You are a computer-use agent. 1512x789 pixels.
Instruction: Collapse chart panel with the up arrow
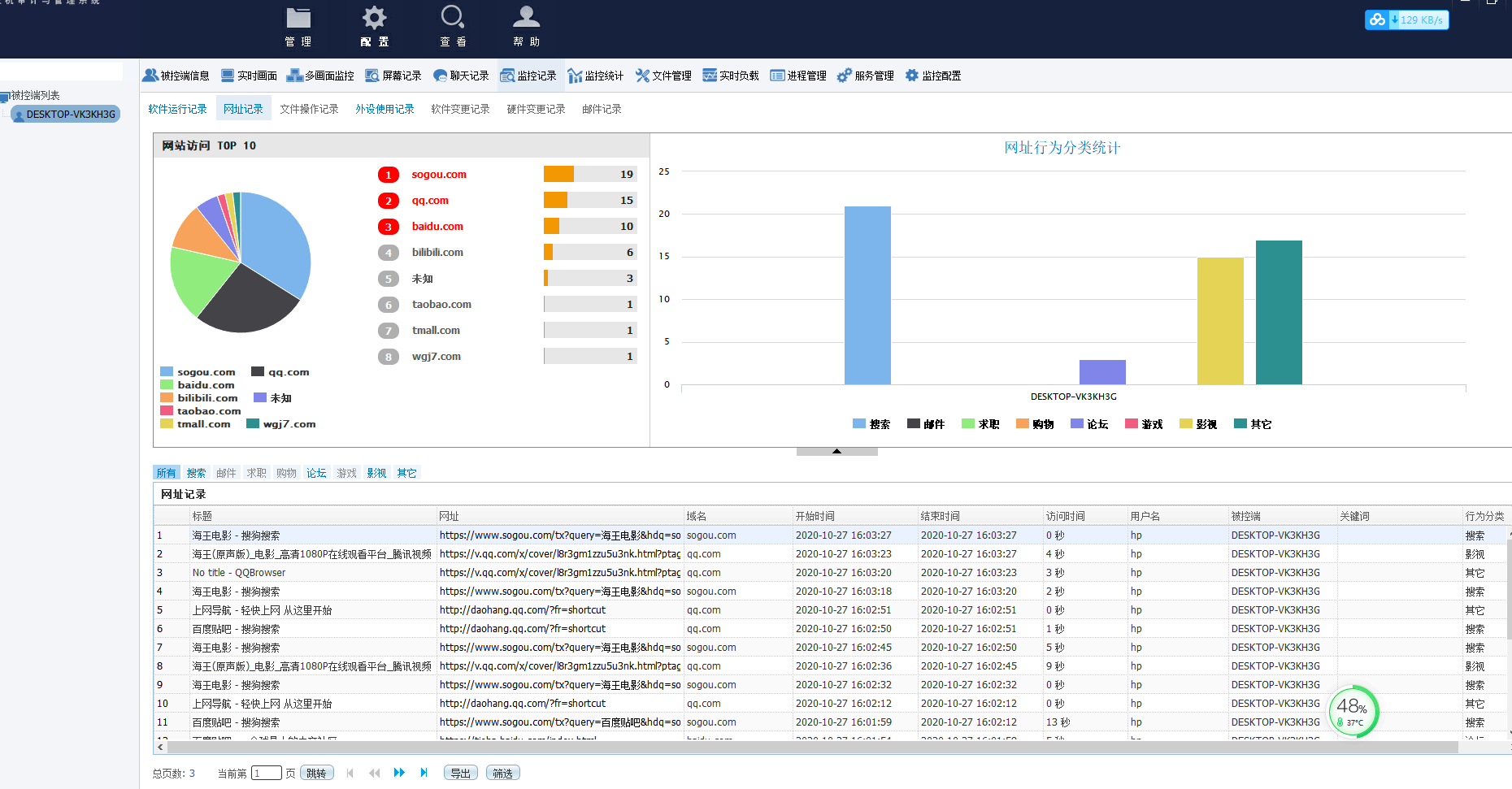point(836,451)
